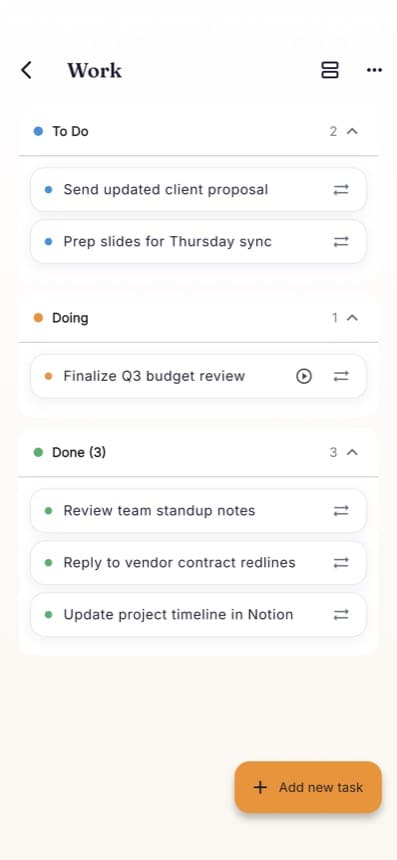Click move icon on Finalize Q3 budget review

pyautogui.click(x=341, y=376)
